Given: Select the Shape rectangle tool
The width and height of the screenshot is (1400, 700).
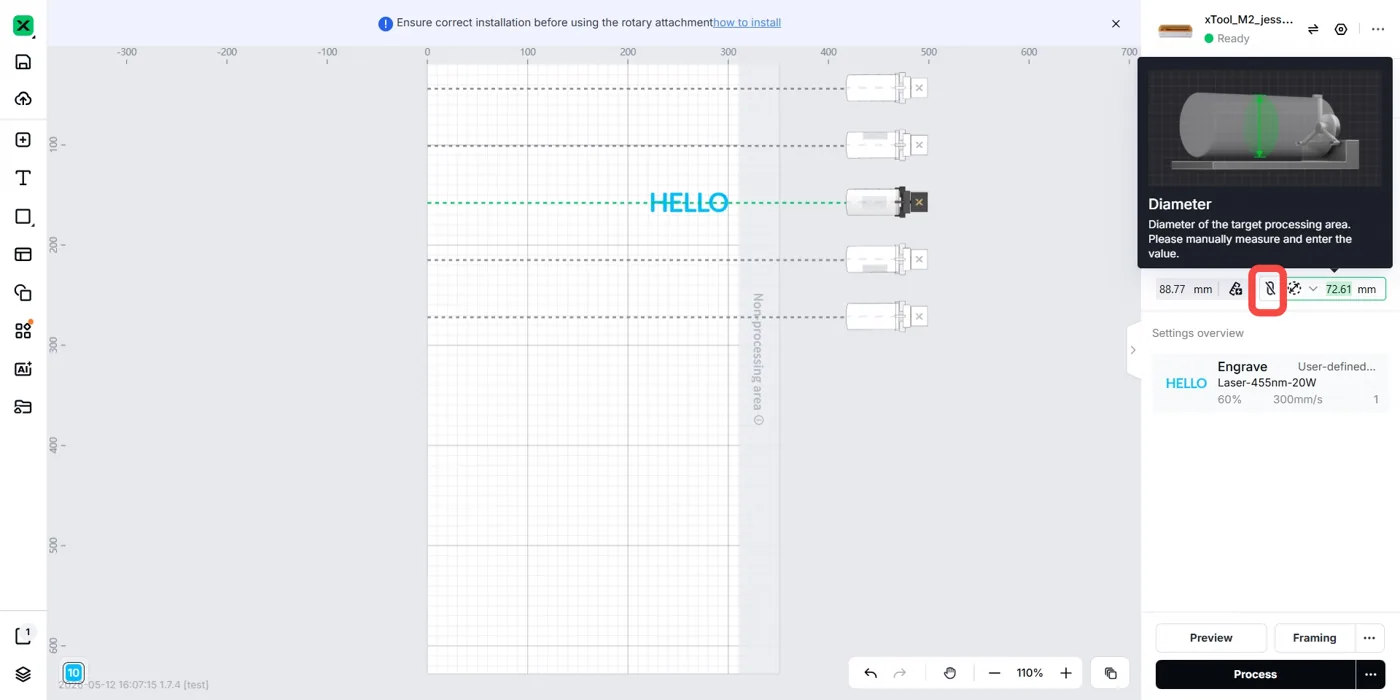Looking at the screenshot, I should [23, 217].
